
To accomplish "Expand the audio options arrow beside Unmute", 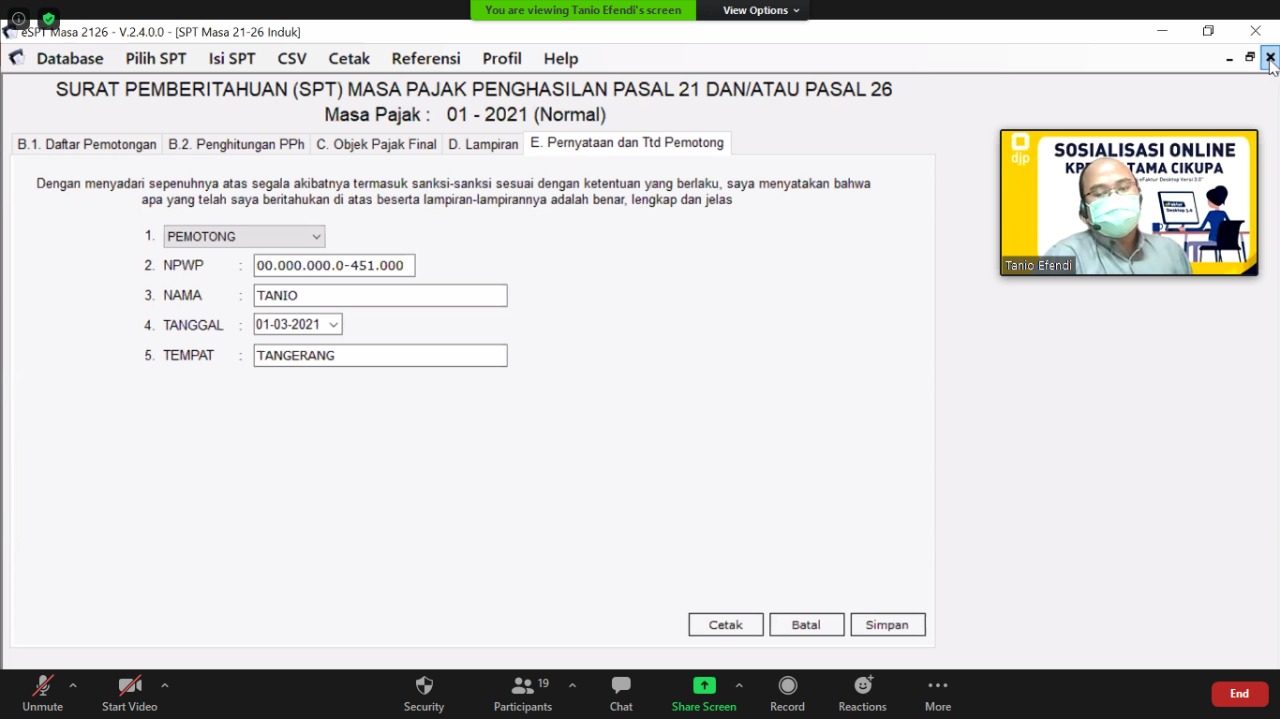I will point(73,686).
